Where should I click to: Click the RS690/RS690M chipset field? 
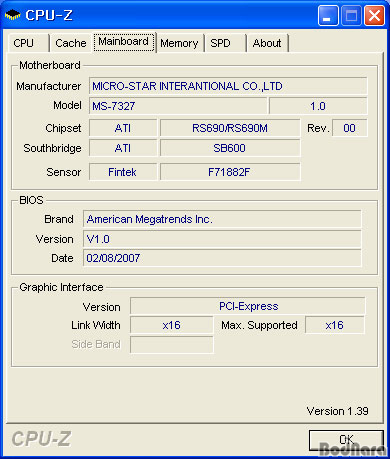click(x=230, y=128)
